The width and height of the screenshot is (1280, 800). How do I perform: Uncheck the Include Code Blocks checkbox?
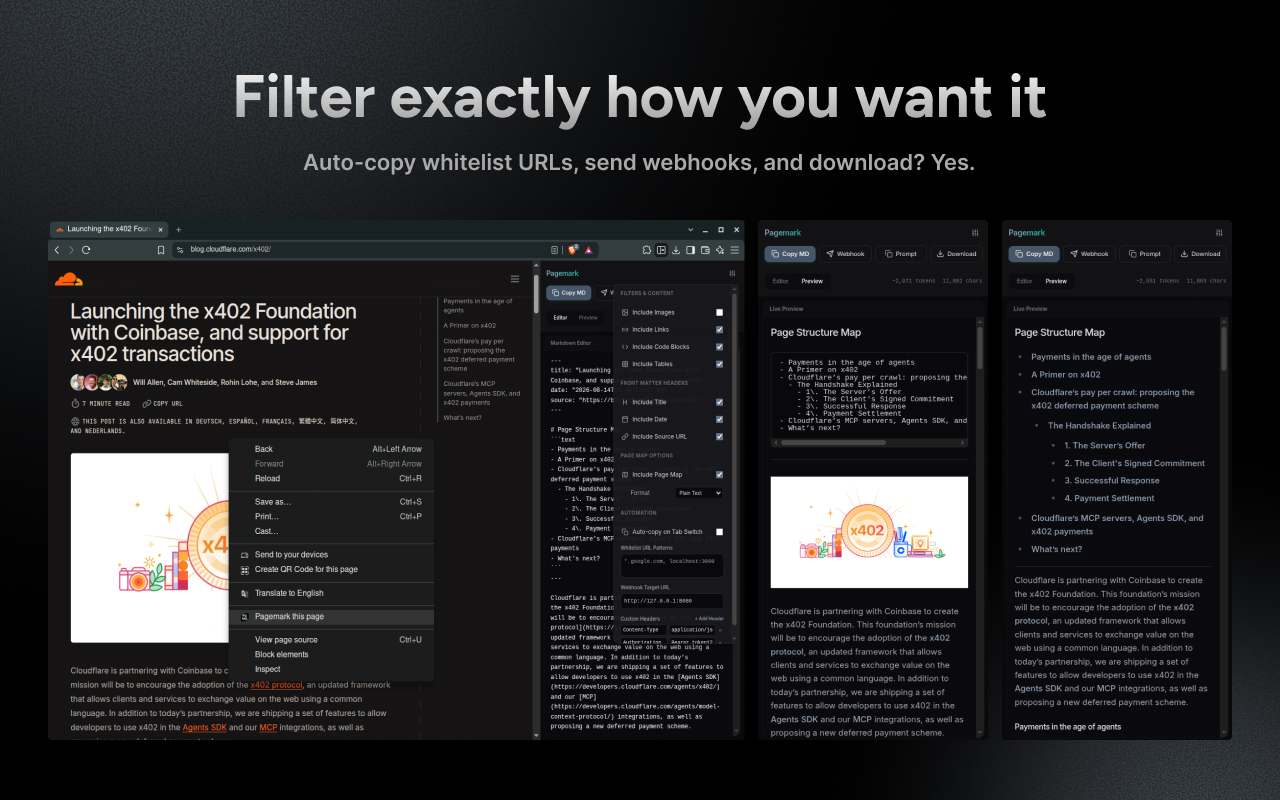[x=719, y=347]
